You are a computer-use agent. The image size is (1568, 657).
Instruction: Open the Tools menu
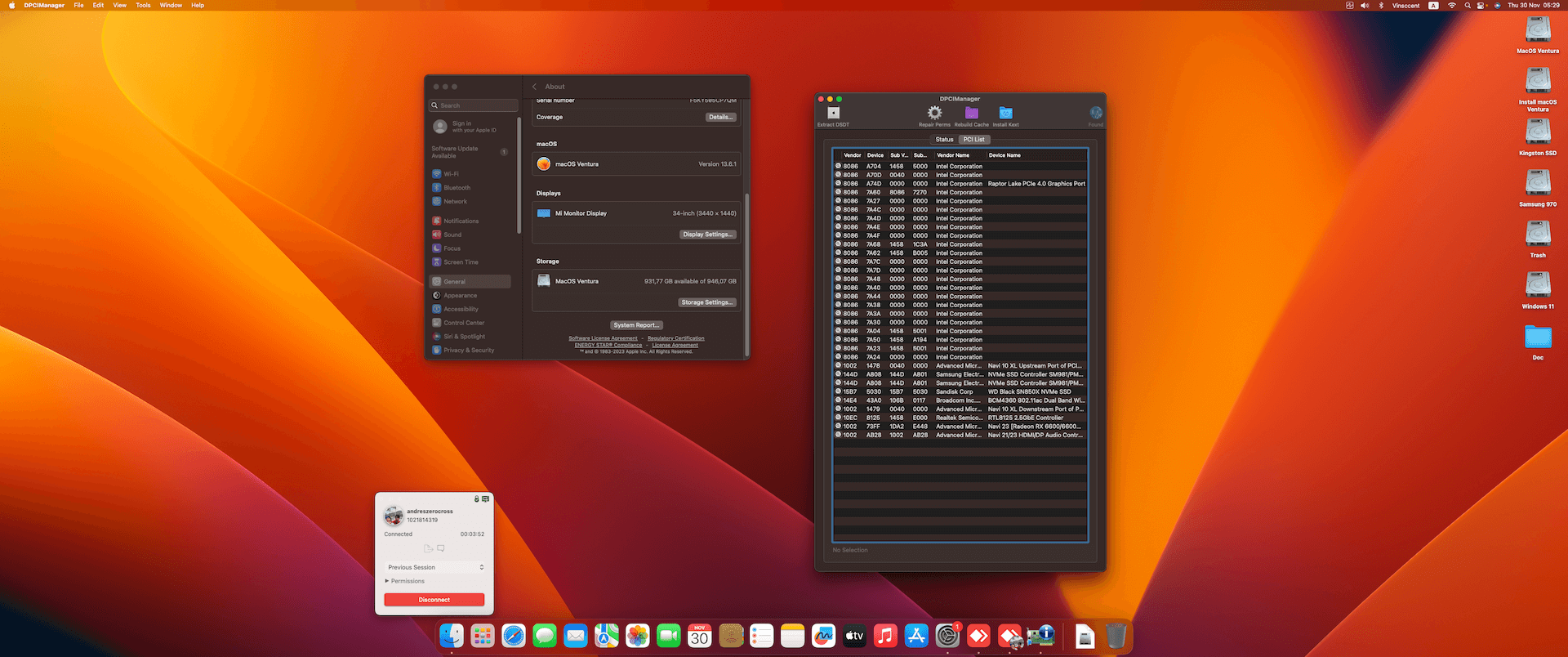pos(143,5)
